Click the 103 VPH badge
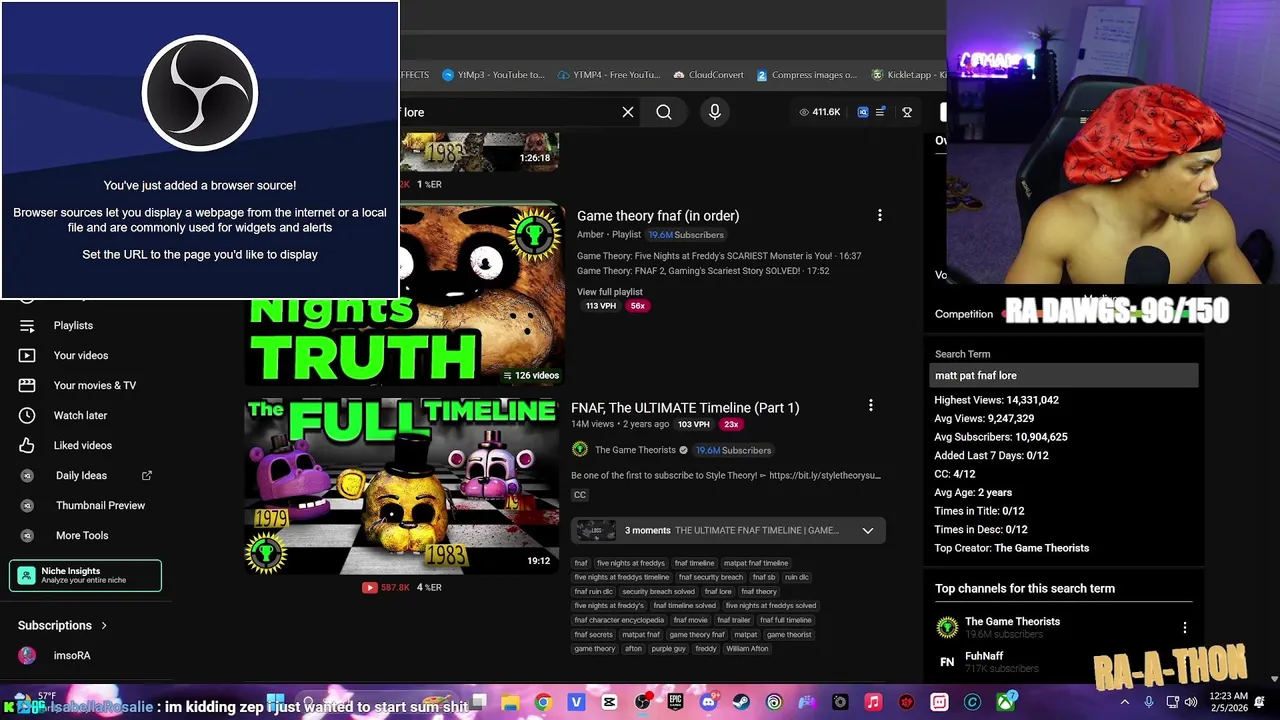 [x=693, y=424]
